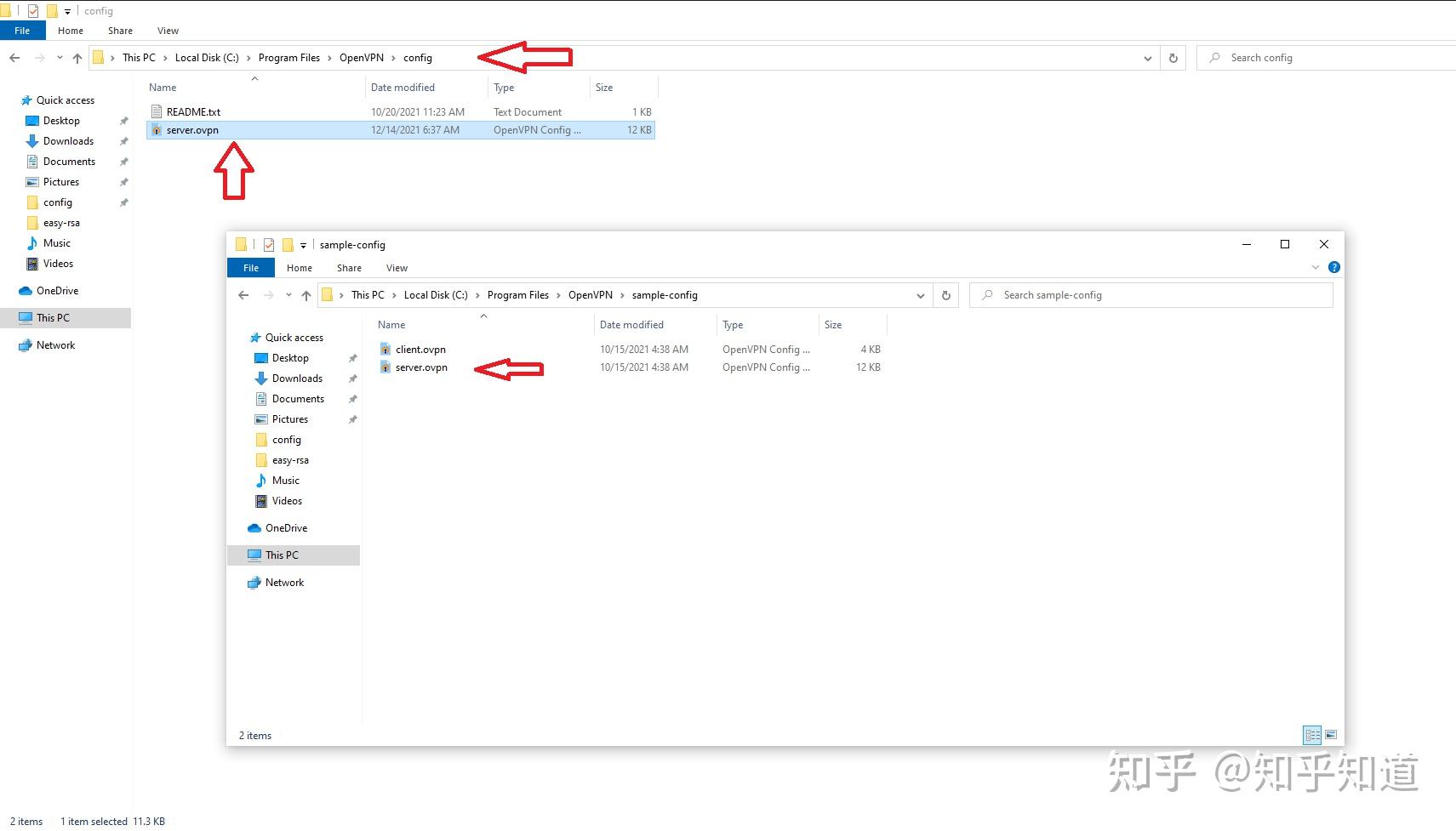Open Help icon in sample-config window
This screenshot has height=831, width=1456.
click(x=1334, y=267)
